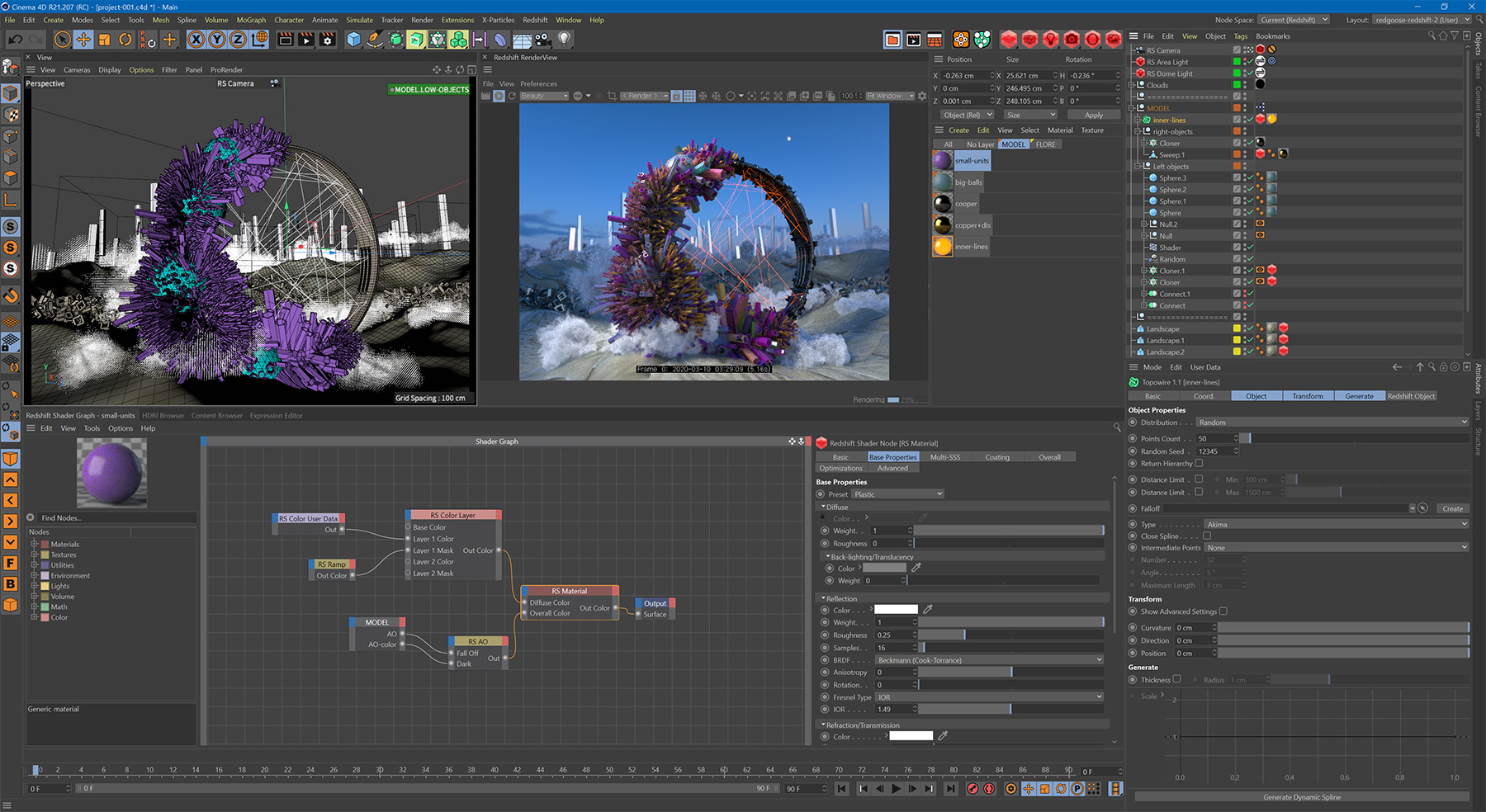Screen dimensions: 1486x812
Task: Select the Rotate tool in the top toolbar
Action: coord(125,39)
